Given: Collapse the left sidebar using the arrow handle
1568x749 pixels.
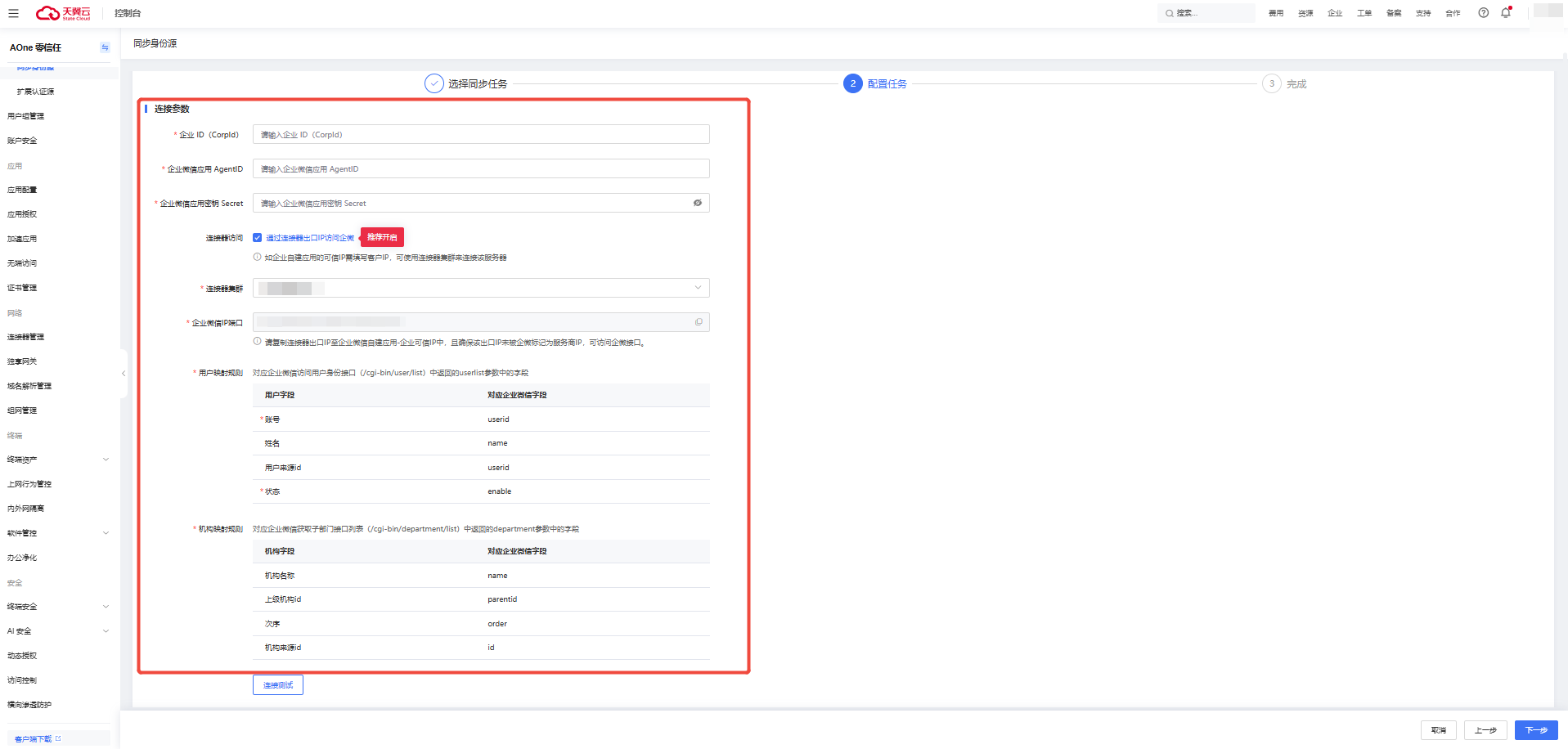Looking at the screenshot, I should point(124,374).
